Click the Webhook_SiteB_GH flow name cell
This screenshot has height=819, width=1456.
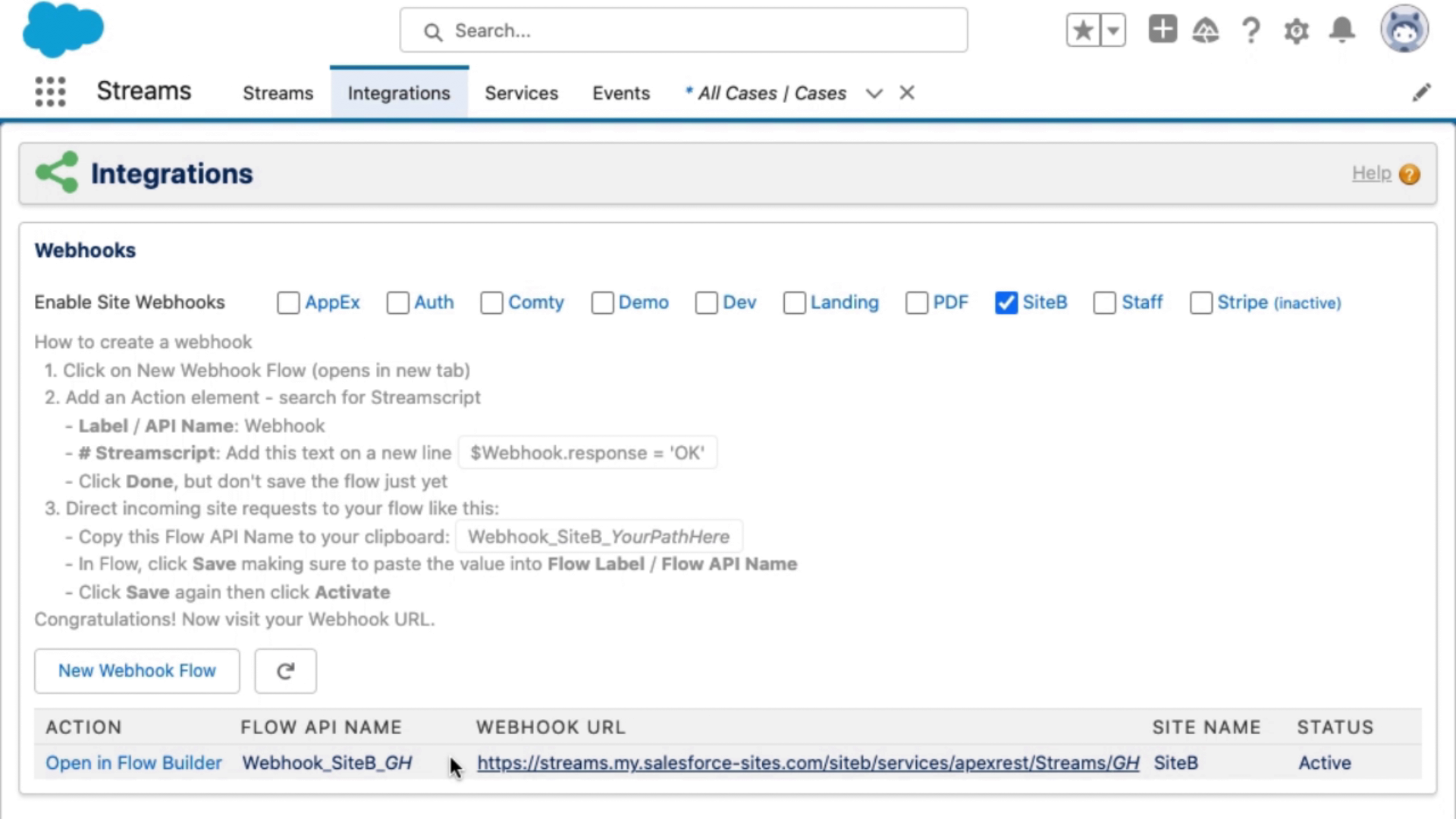tap(327, 763)
